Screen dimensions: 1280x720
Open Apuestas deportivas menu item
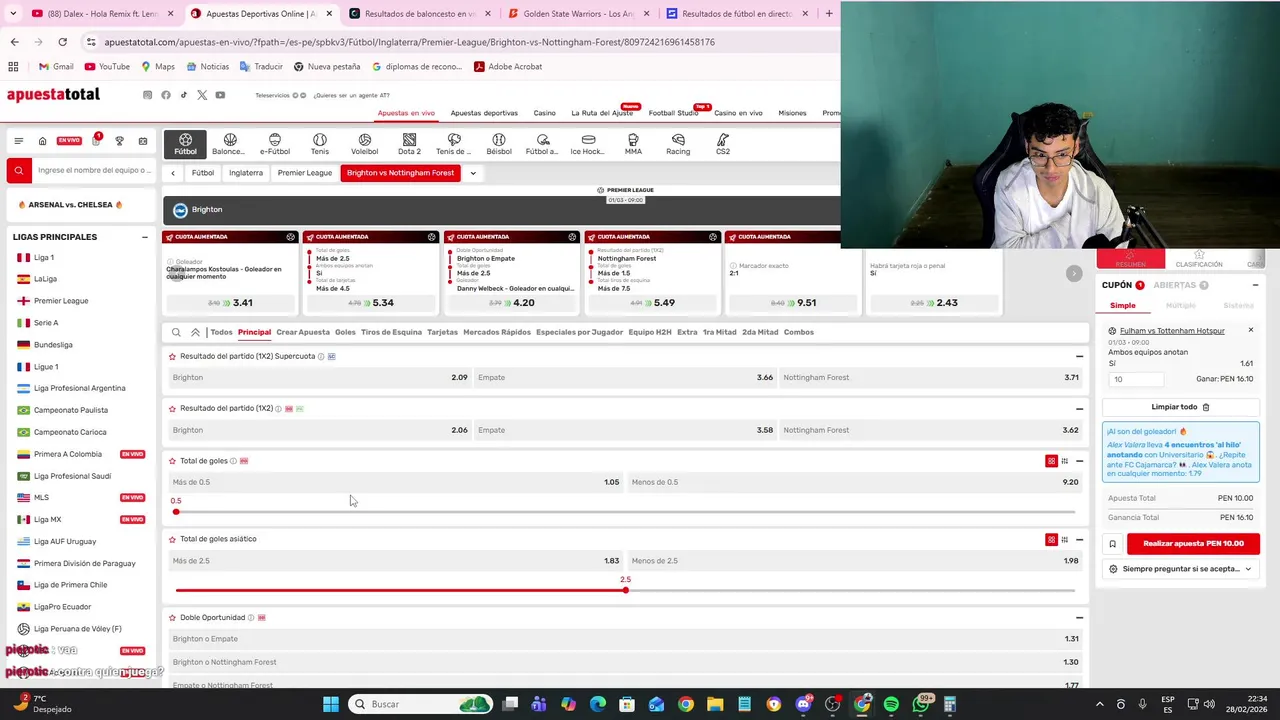point(484,113)
